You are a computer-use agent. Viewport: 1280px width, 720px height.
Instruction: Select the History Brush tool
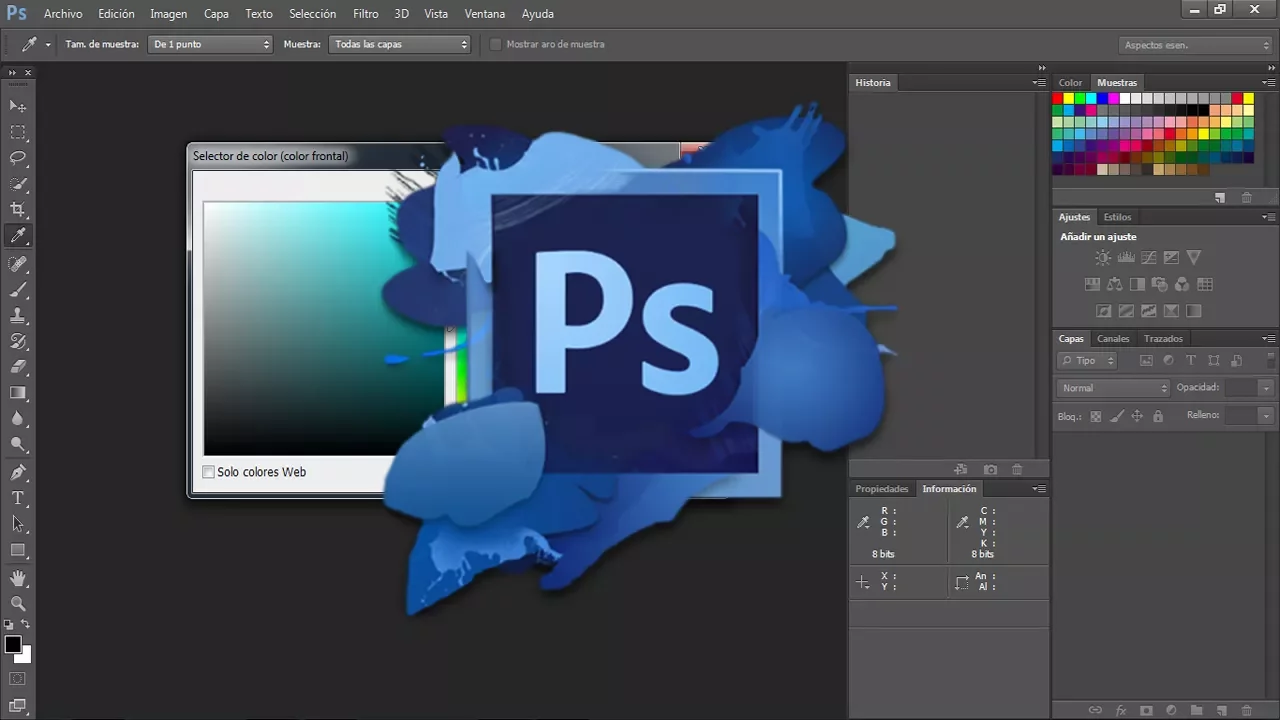coord(18,342)
